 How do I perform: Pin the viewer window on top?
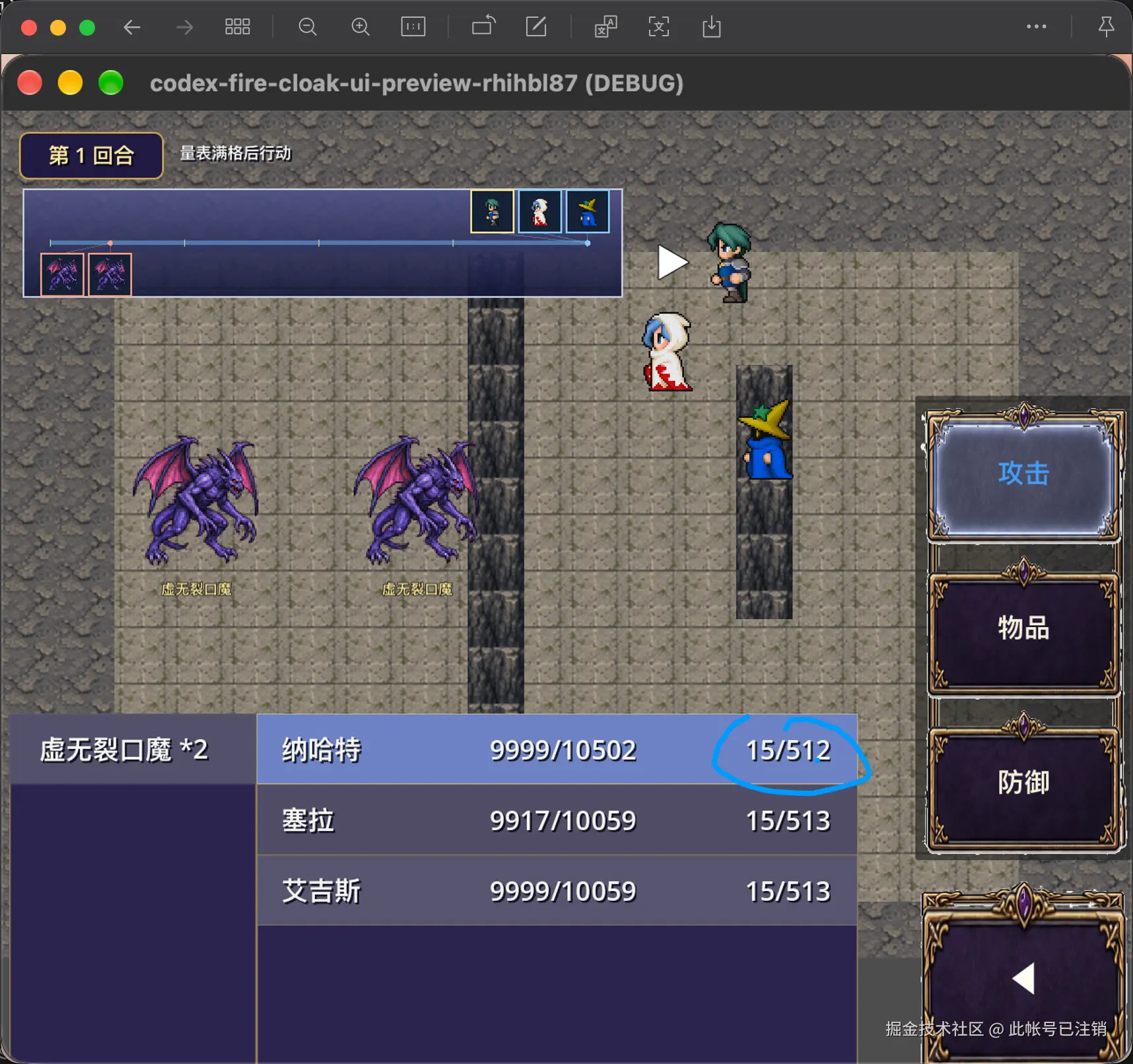tap(1107, 27)
